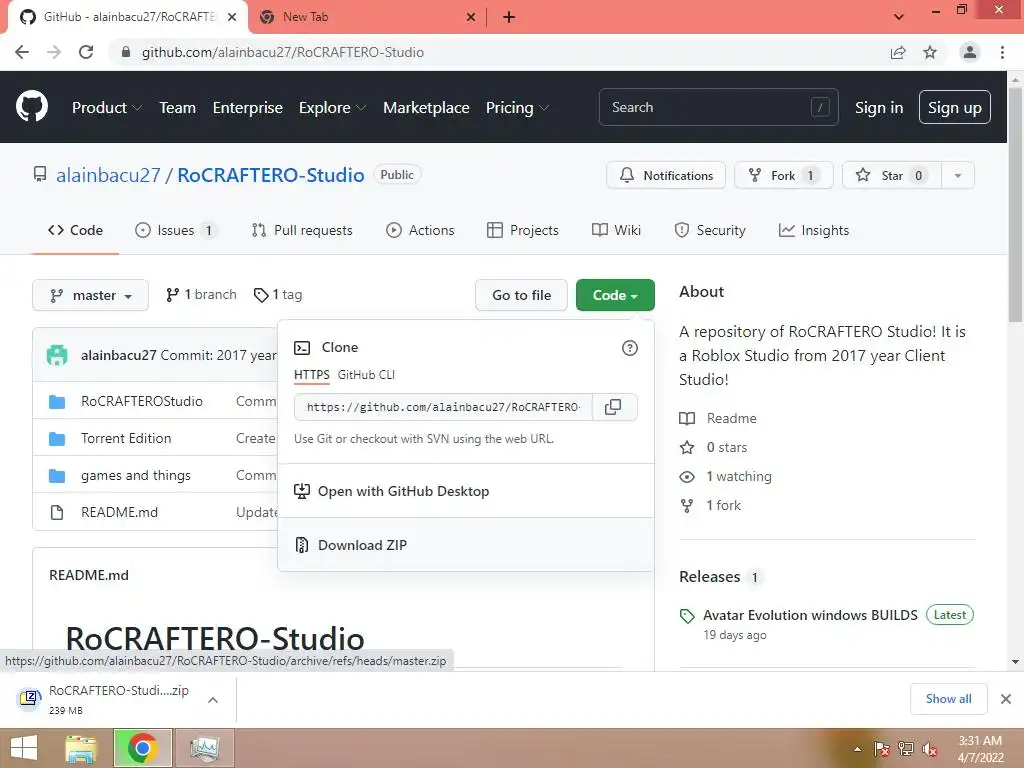Expand the Product menu
This screenshot has height=768, width=1024.
107,108
